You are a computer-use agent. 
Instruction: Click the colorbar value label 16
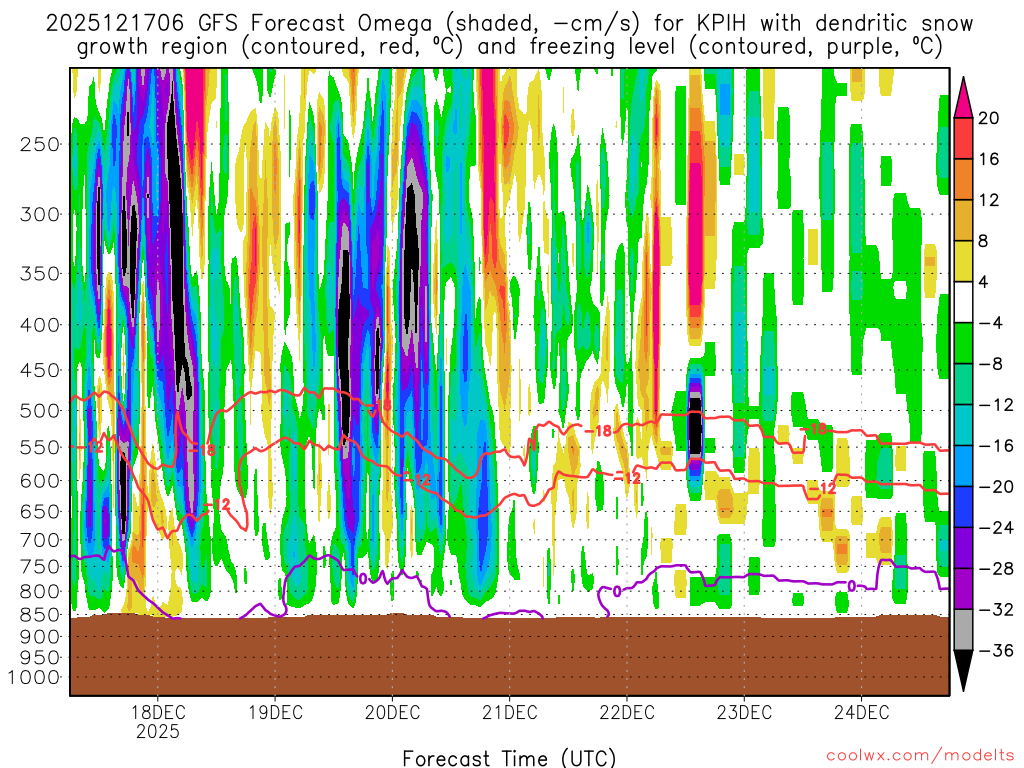pyautogui.click(x=988, y=159)
